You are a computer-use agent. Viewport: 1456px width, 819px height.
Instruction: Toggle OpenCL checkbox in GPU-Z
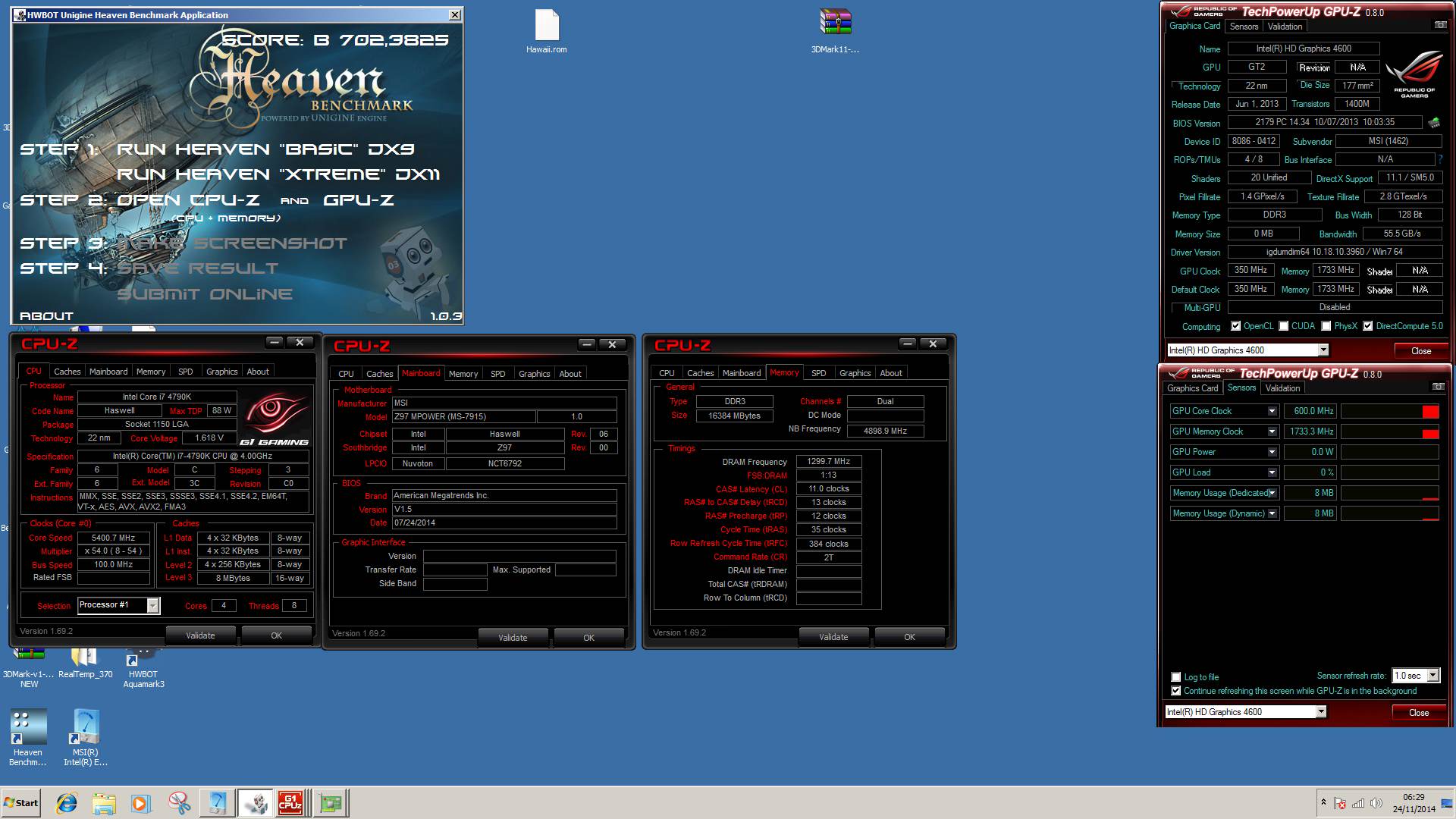(1235, 326)
